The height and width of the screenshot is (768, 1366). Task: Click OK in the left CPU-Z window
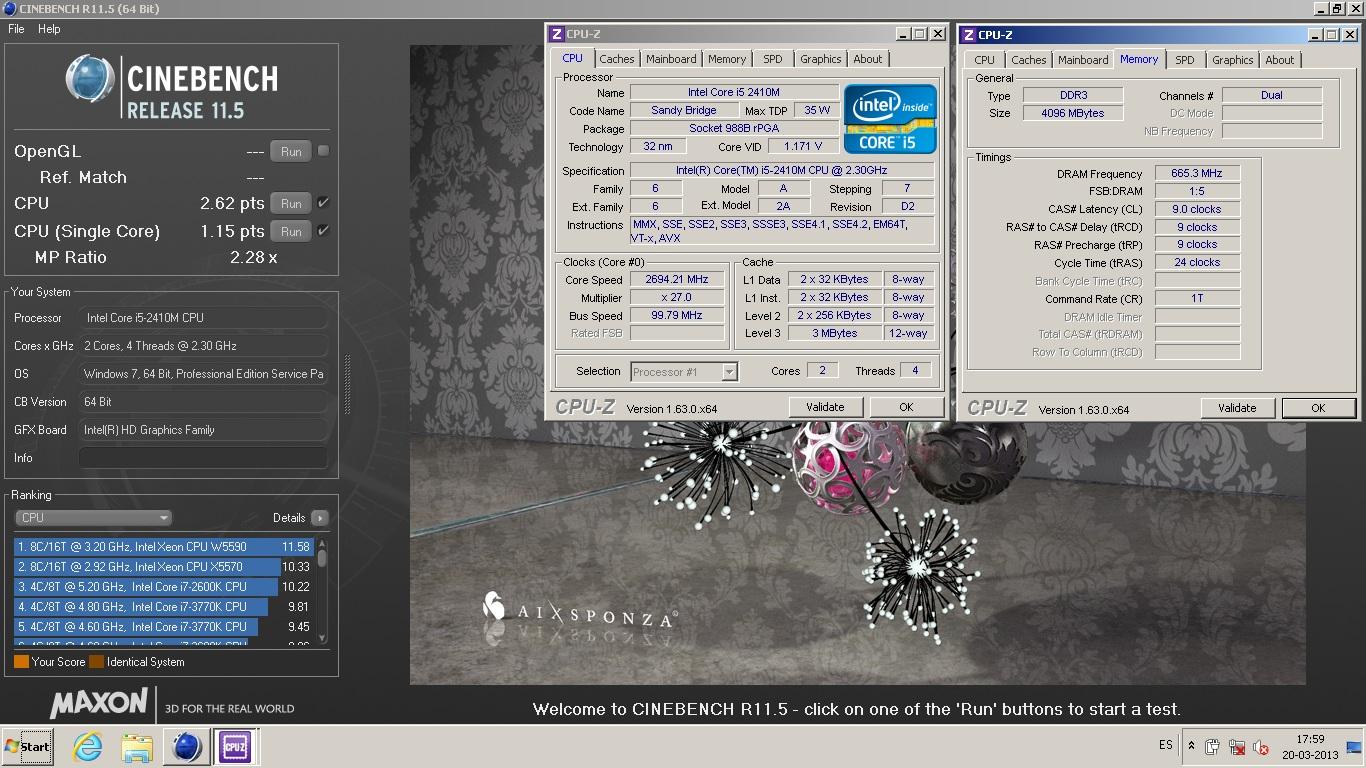coord(906,407)
